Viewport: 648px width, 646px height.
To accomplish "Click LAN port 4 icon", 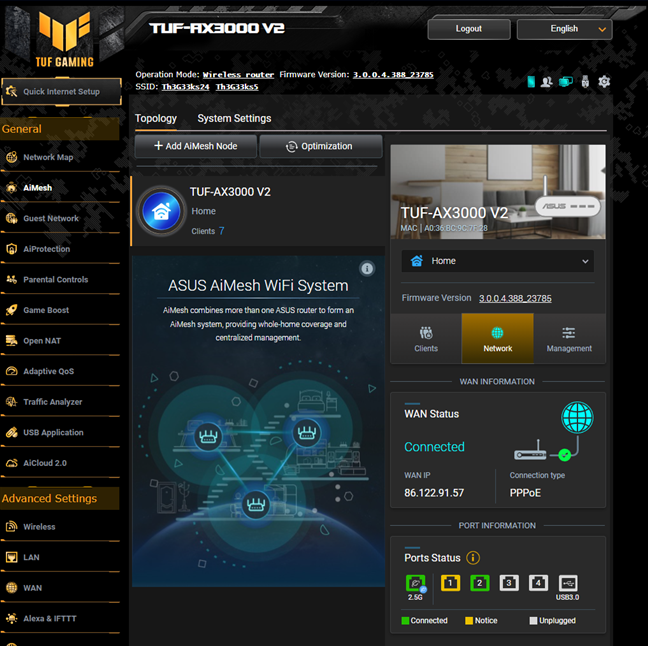I will pyautogui.click(x=538, y=583).
